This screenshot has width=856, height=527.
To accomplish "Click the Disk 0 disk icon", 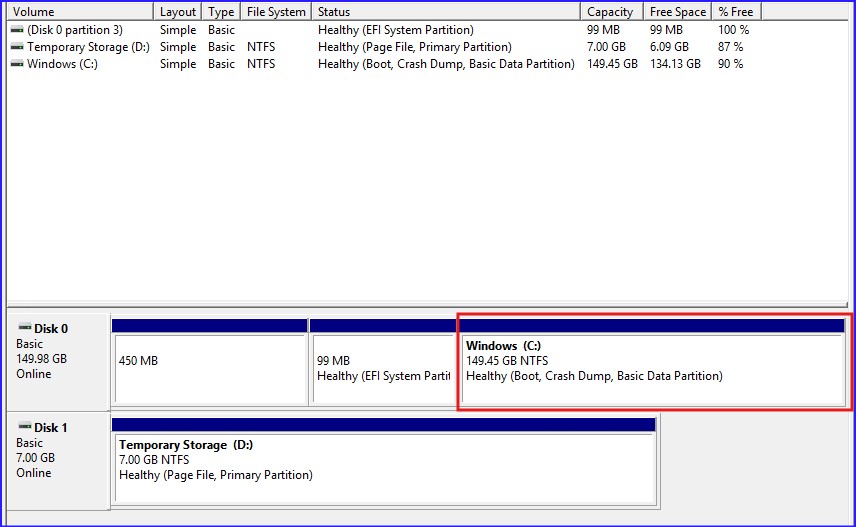I will pos(25,328).
